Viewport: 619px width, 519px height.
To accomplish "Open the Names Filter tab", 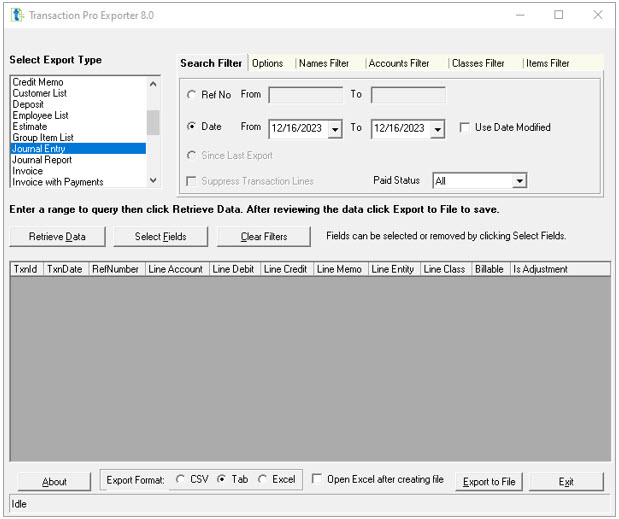I will click(324, 63).
